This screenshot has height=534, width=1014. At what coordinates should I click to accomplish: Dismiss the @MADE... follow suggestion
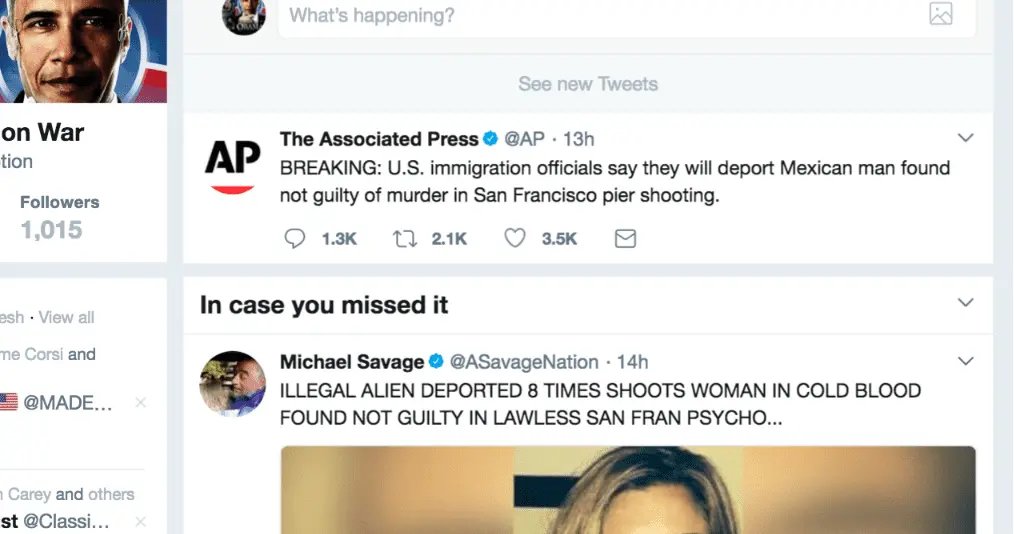[140, 402]
